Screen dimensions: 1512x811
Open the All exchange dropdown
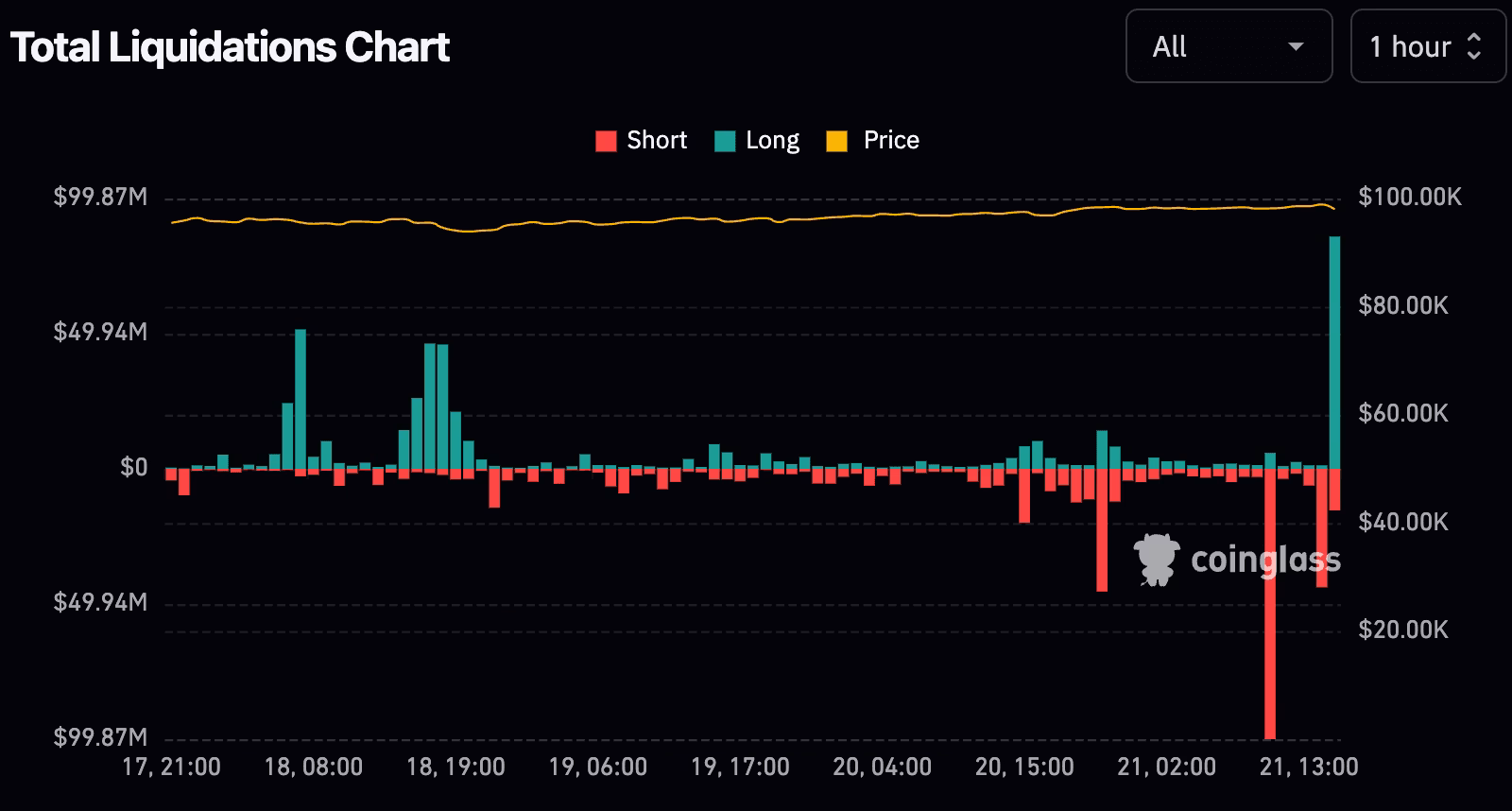[1228, 46]
